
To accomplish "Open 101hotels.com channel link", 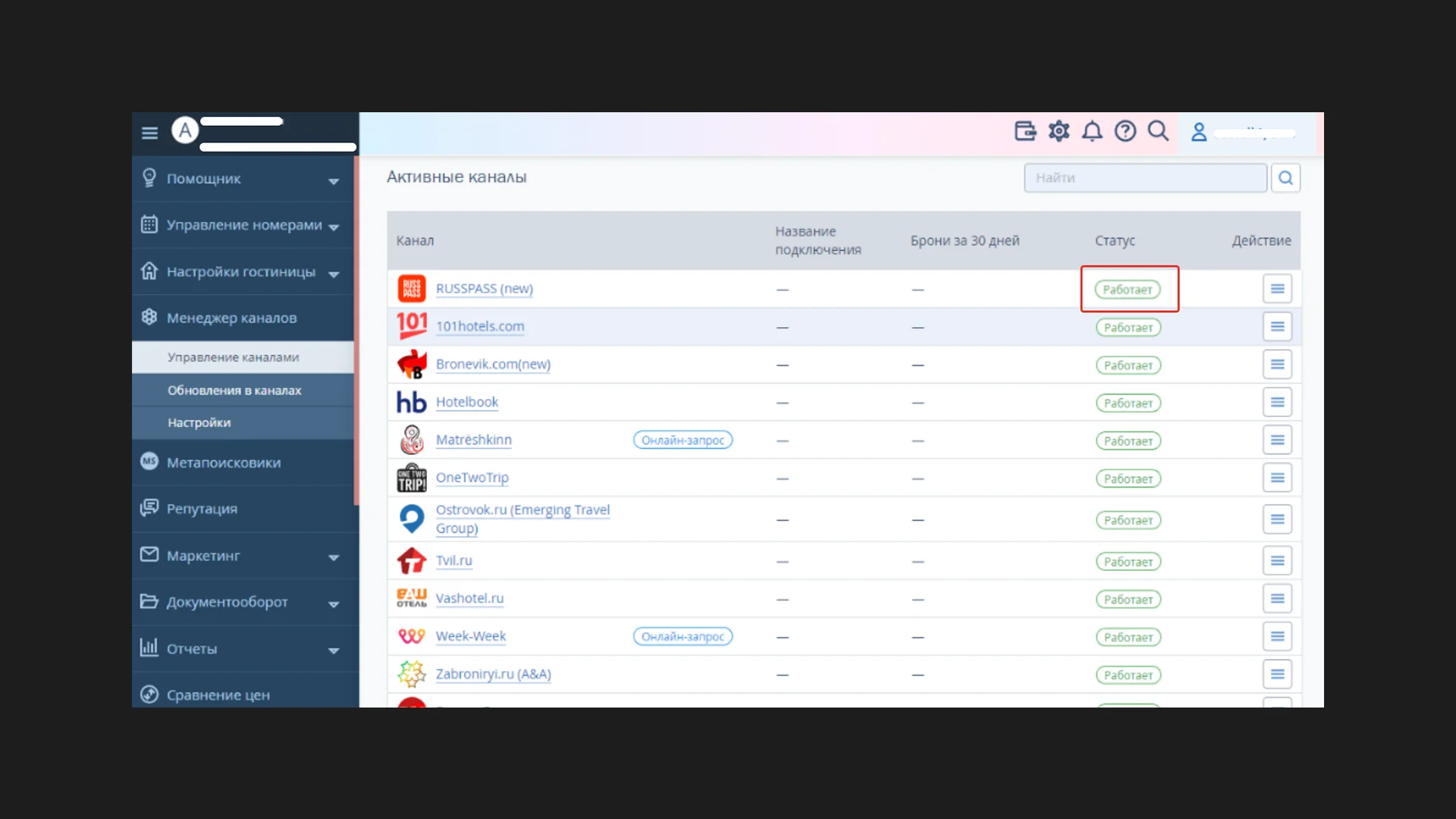I will 480,327.
